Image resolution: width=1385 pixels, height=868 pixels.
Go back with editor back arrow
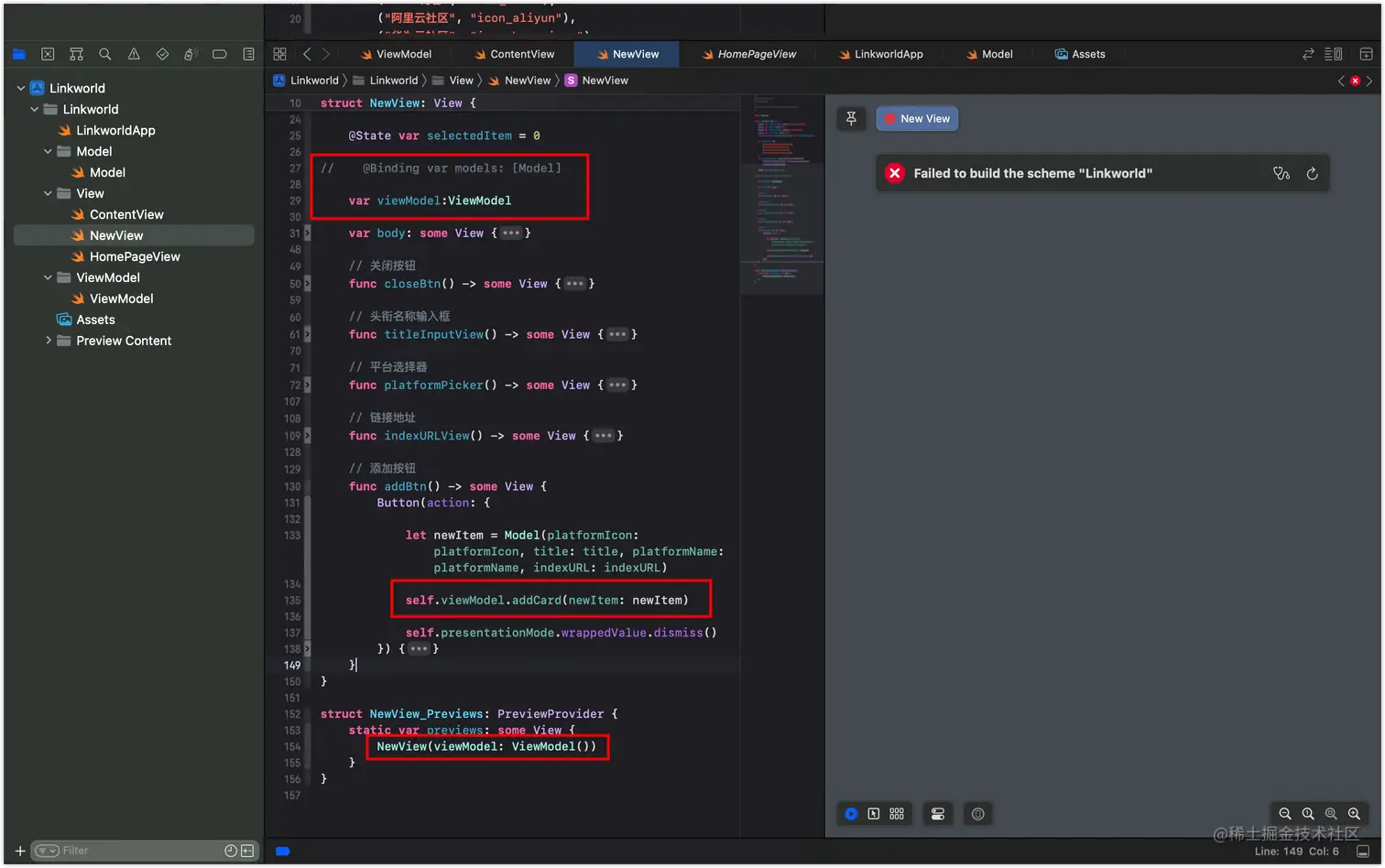point(307,54)
